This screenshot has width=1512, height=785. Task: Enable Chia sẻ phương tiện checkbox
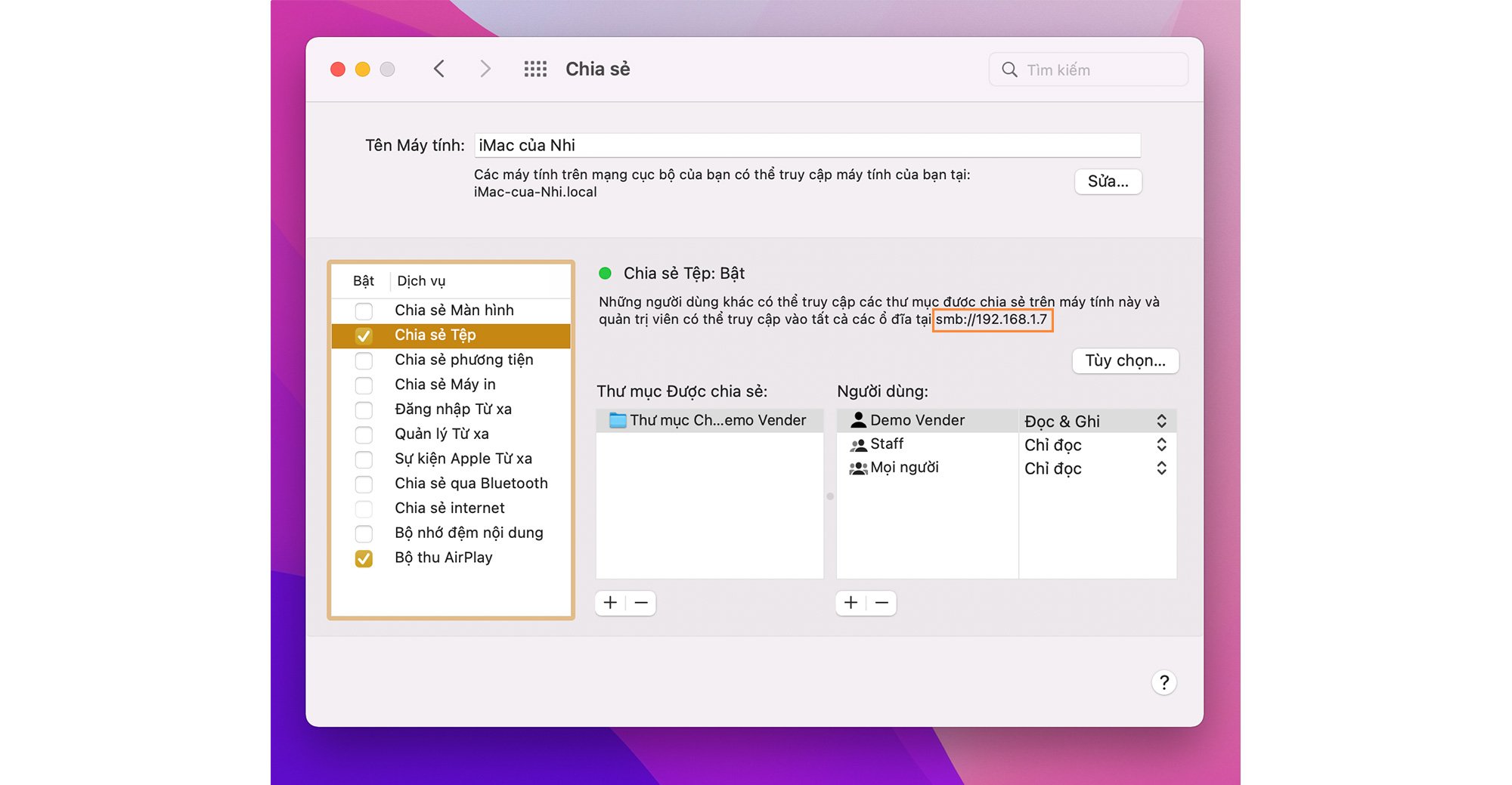(x=364, y=360)
